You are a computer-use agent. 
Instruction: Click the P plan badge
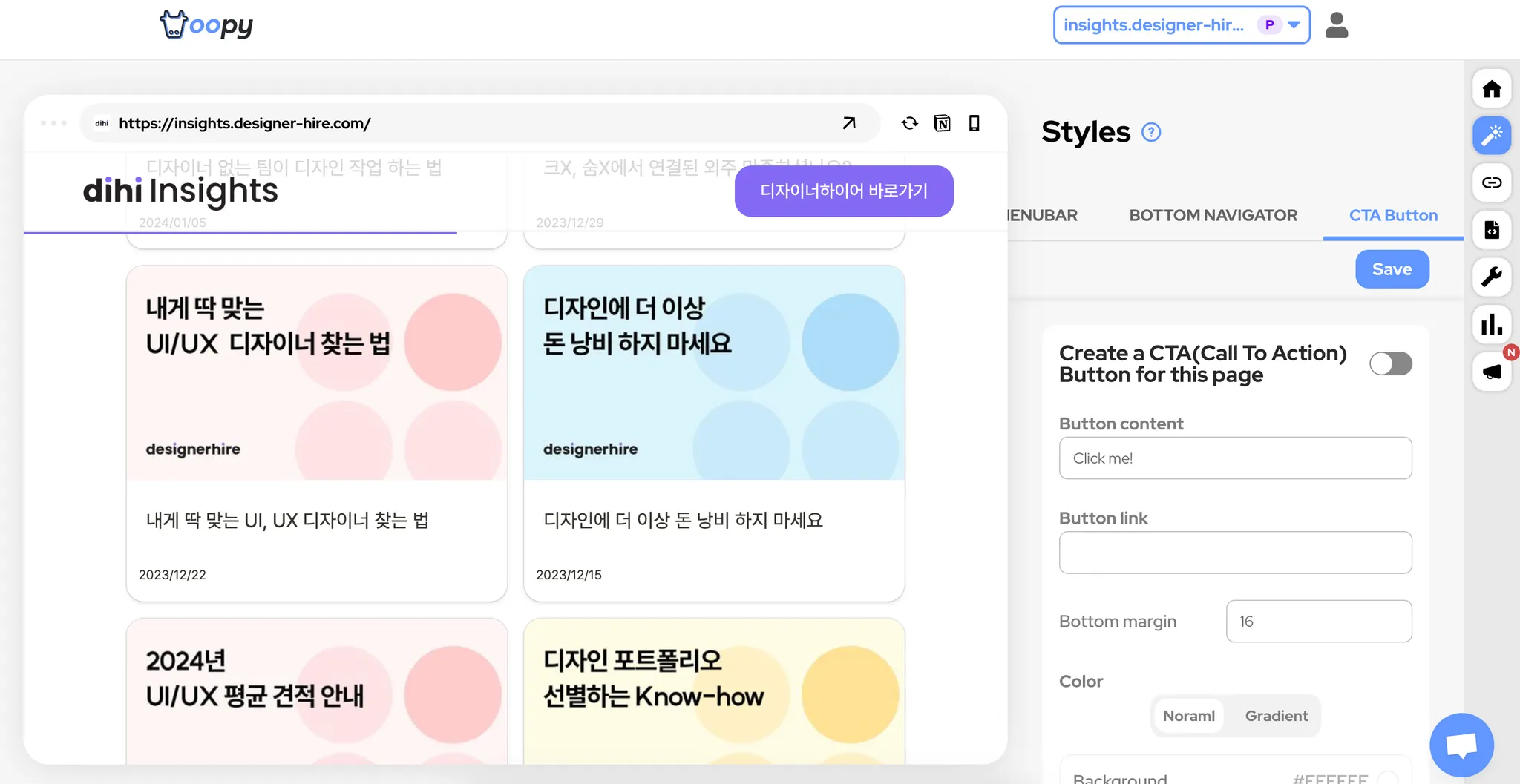(1270, 25)
